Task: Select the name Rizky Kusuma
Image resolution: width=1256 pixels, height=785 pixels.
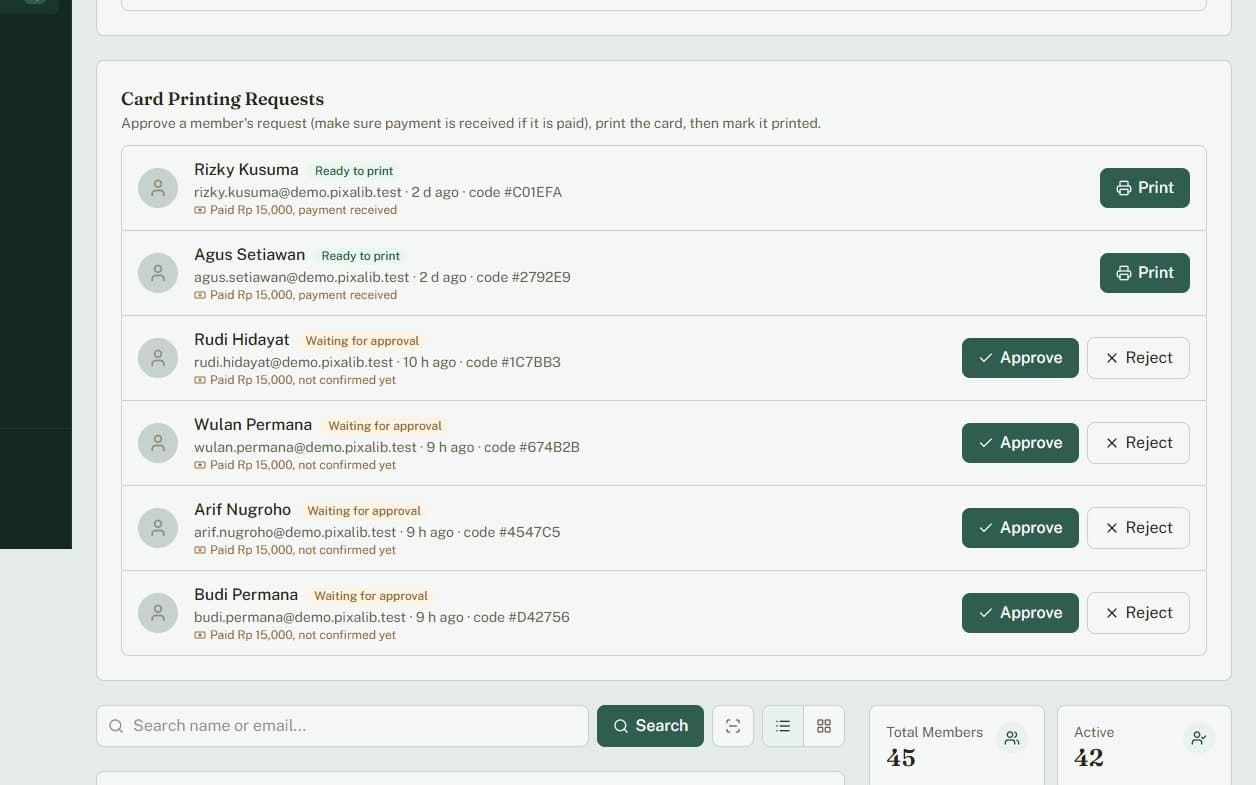Action: tap(246, 170)
